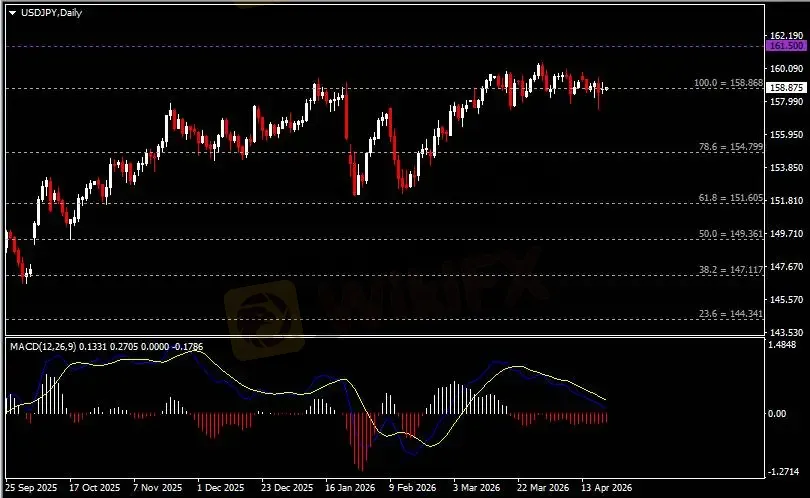Click price scale value 160.090
Screen dimensions: 810x498
tap(786, 68)
